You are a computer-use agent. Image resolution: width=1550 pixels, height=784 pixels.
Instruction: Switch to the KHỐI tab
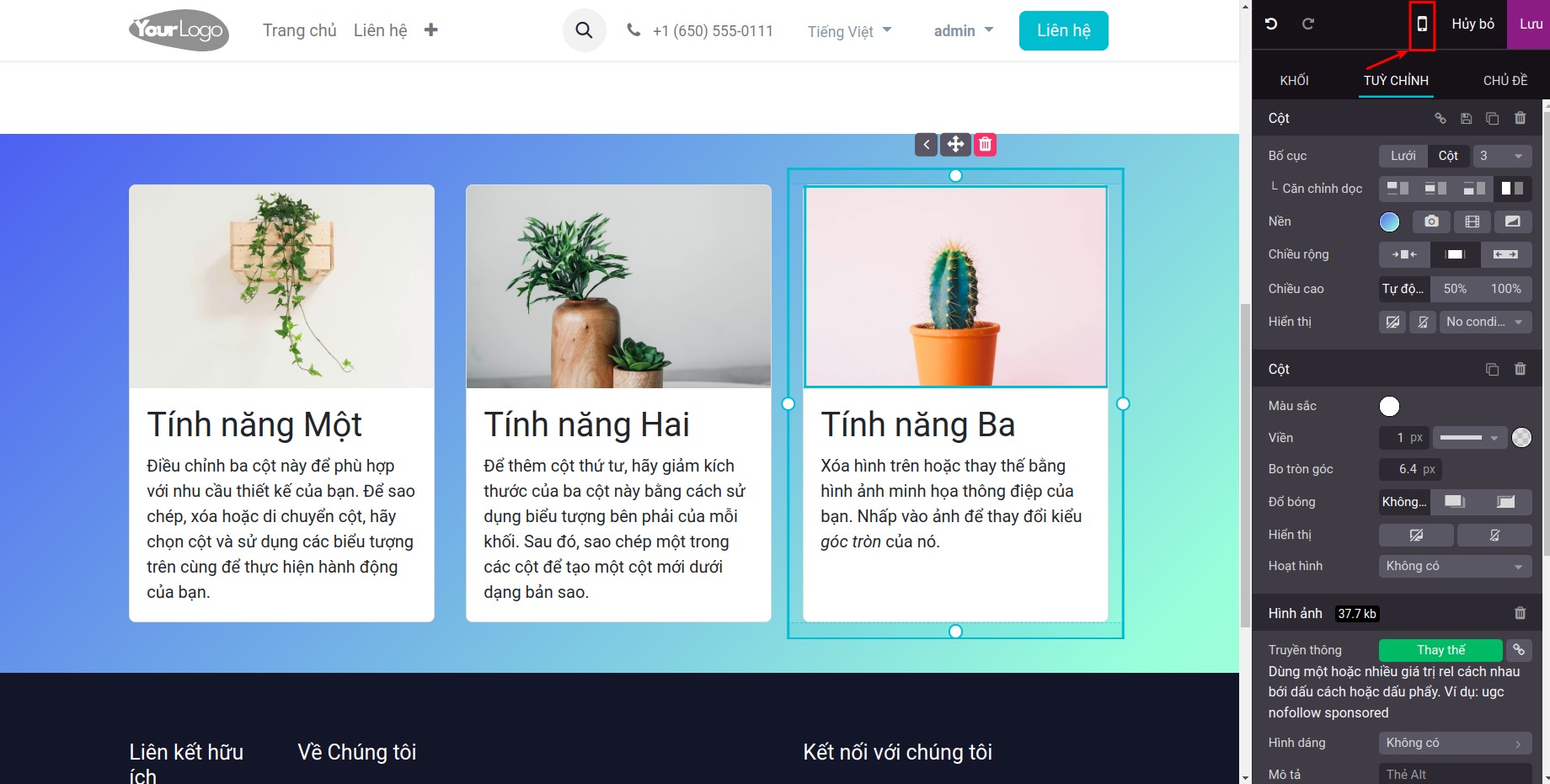coord(1294,81)
